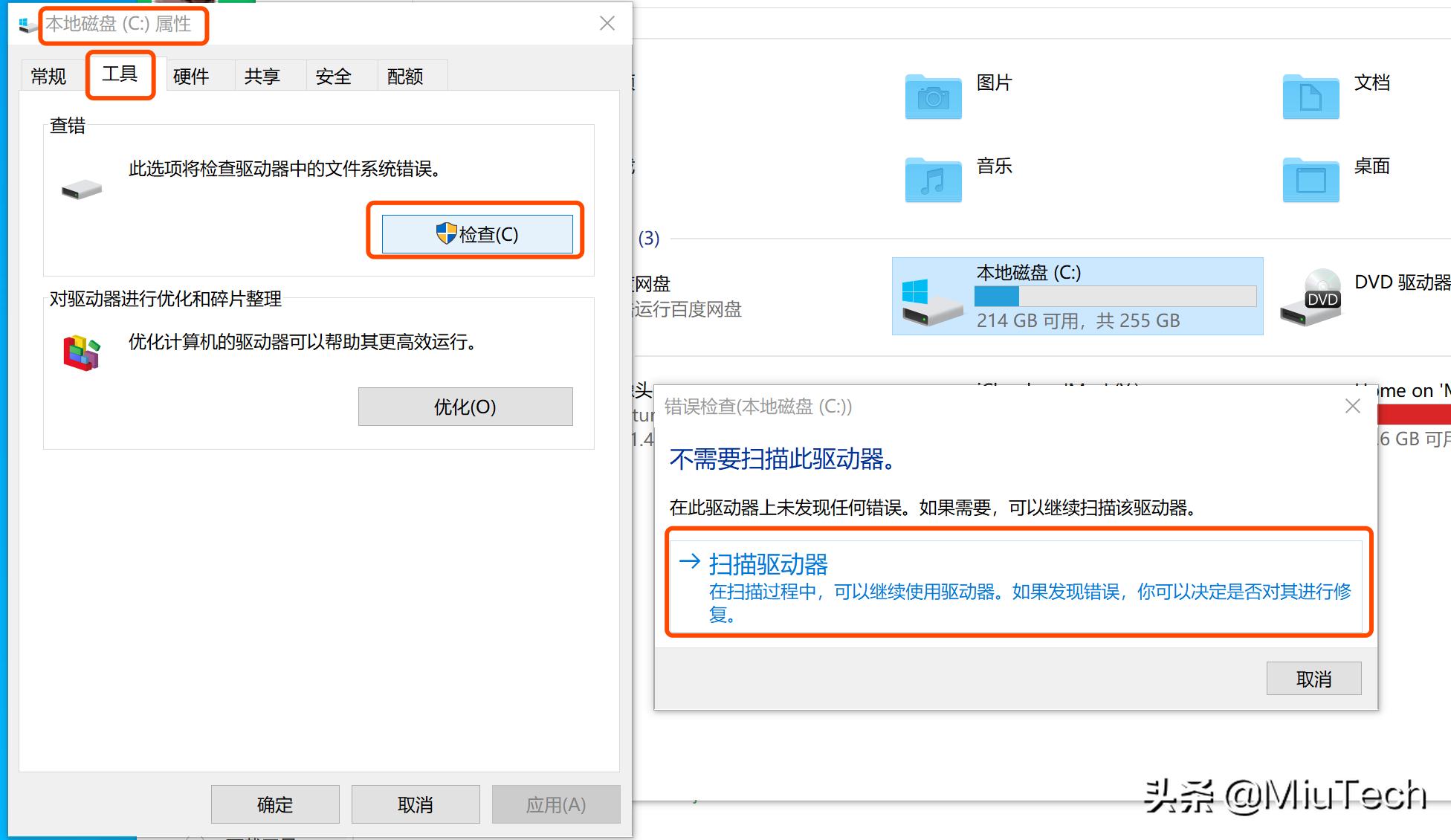Dismiss the error checking dialog with 取消

(x=1313, y=678)
